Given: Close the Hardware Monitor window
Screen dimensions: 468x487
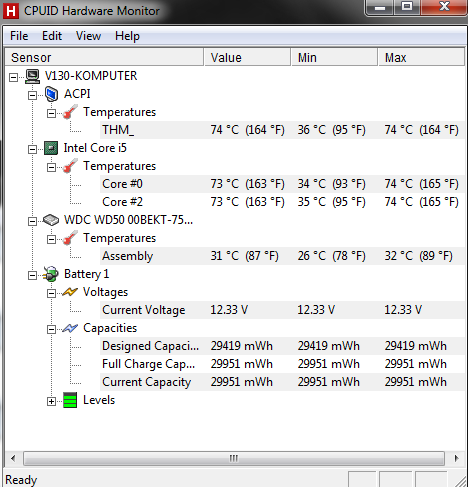Looking at the screenshot, I should click(444, 7).
